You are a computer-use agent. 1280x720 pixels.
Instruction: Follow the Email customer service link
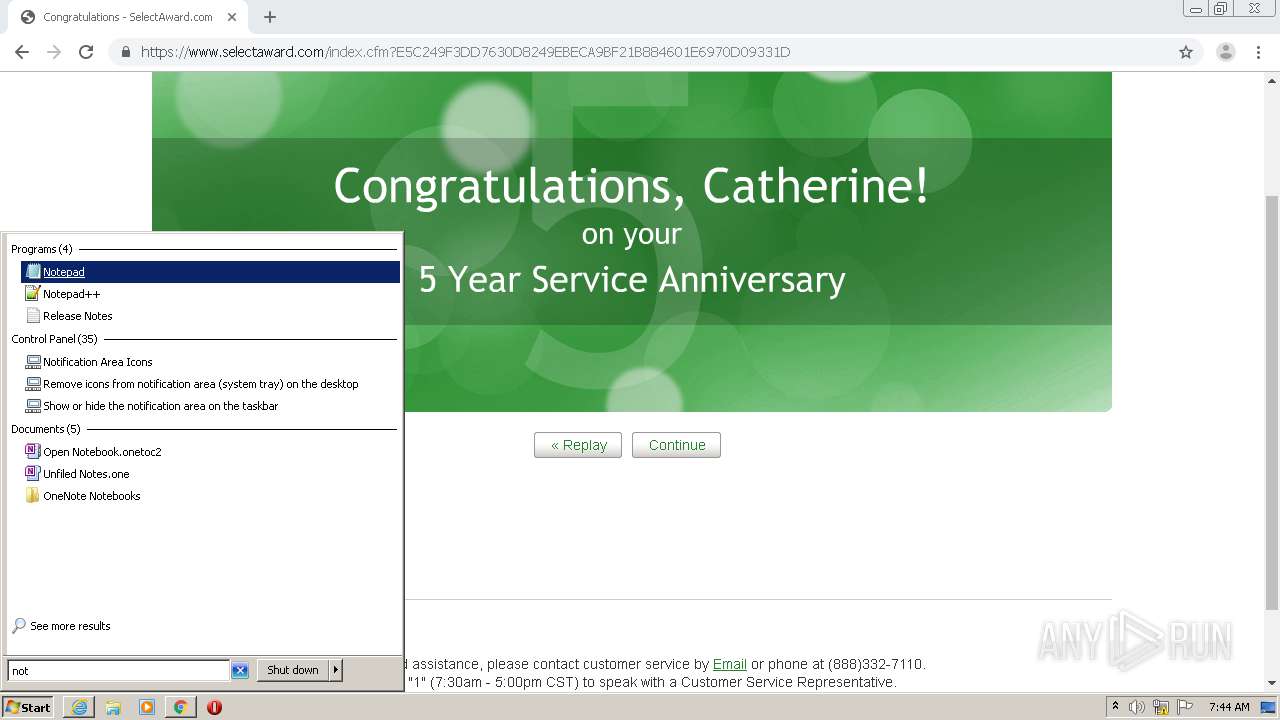coord(730,664)
